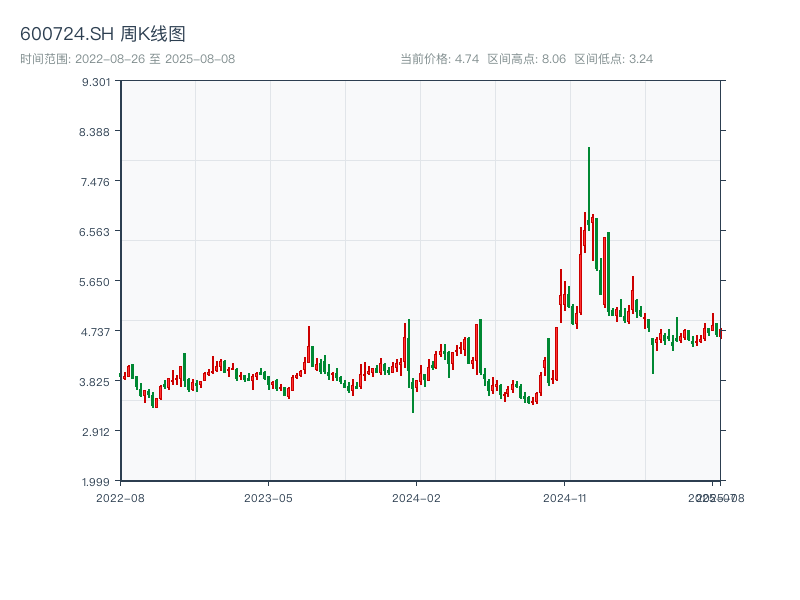
Task: Click the 区间高点: 8.06 label
Action: (x=527, y=59)
